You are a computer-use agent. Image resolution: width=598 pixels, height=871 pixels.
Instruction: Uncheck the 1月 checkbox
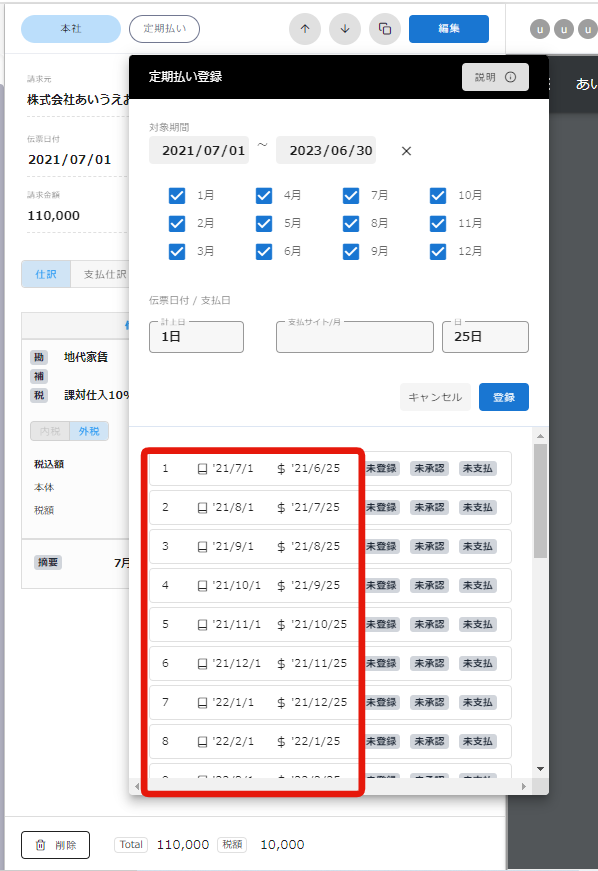[177, 196]
